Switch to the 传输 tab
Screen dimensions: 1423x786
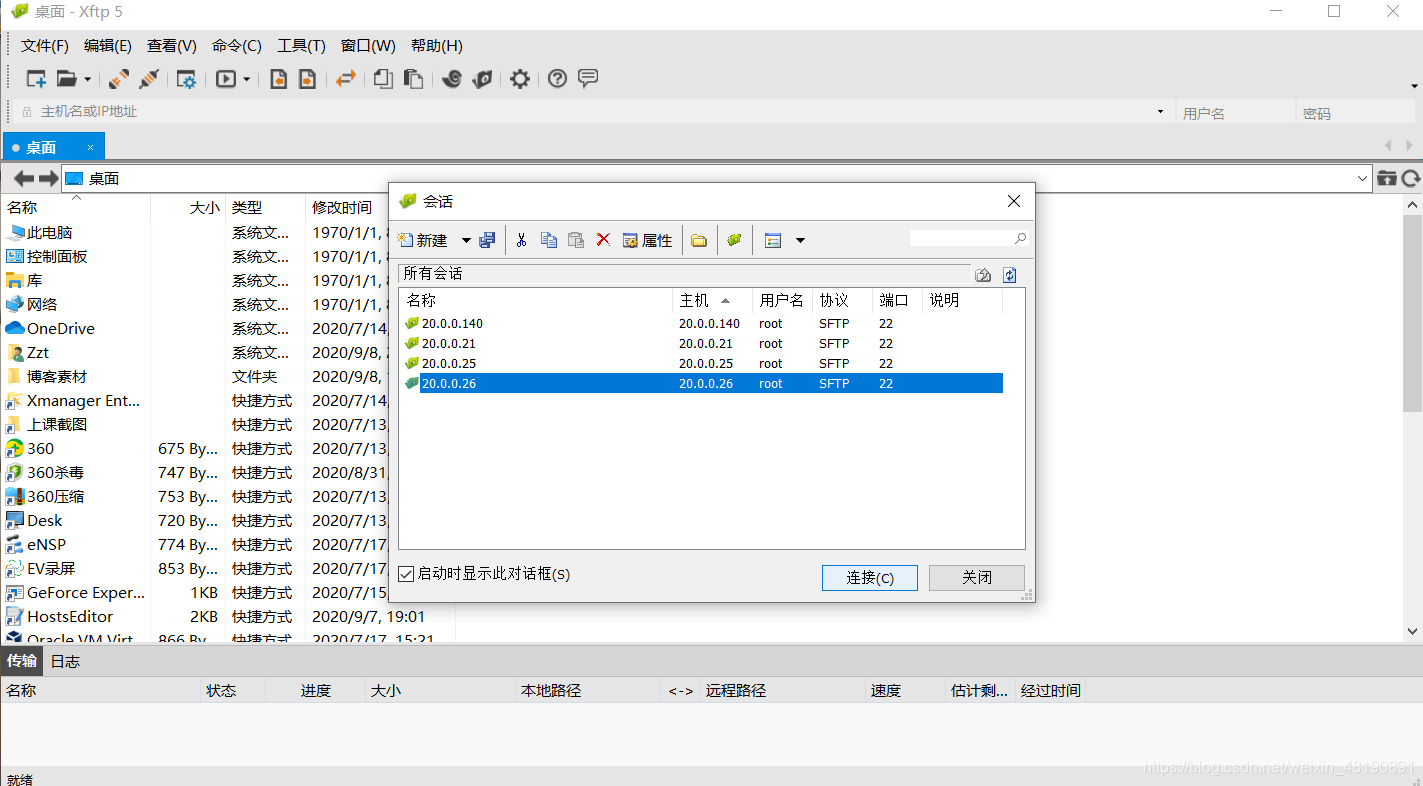[22, 661]
